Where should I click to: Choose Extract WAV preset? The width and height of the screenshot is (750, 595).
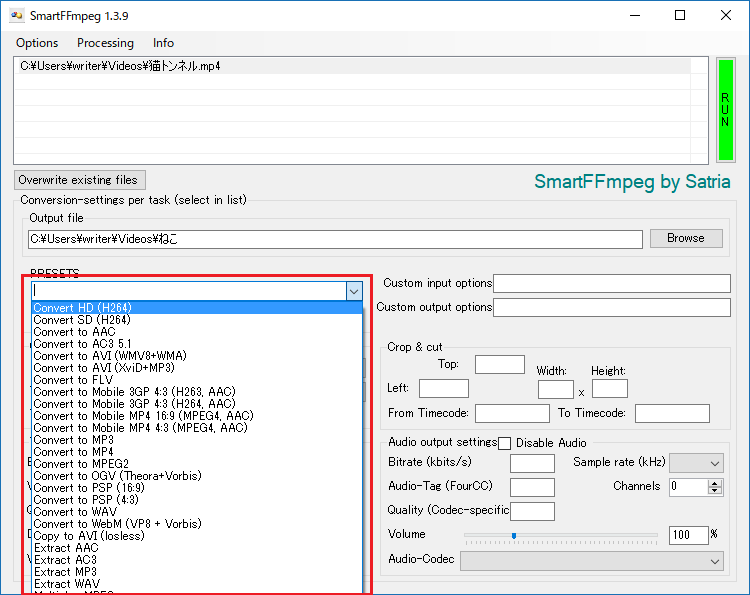coord(197,584)
